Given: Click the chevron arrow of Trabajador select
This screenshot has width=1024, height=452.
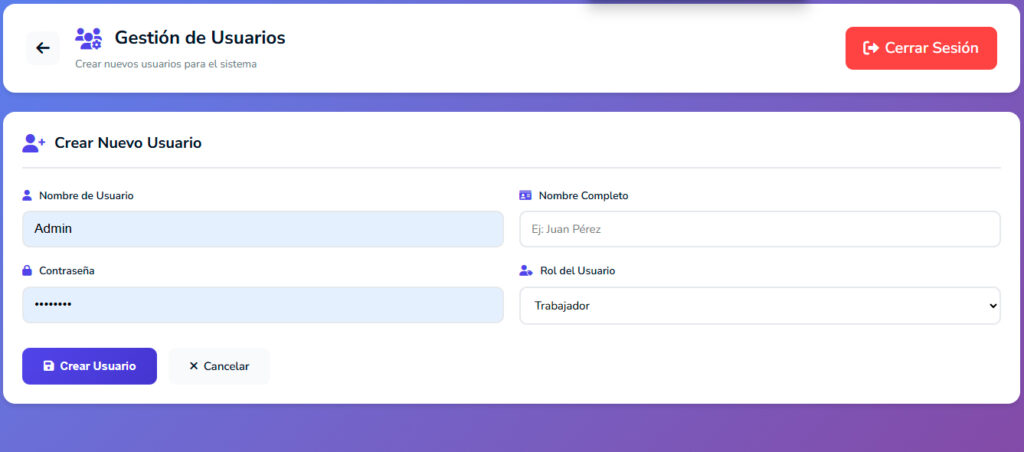Looking at the screenshot, I should click(991, 306).
